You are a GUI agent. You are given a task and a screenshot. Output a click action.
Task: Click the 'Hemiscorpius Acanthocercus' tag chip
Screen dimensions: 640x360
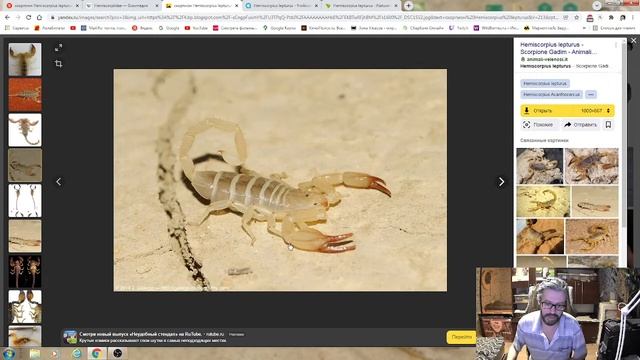pyautogui.click(x=551, y=94)
